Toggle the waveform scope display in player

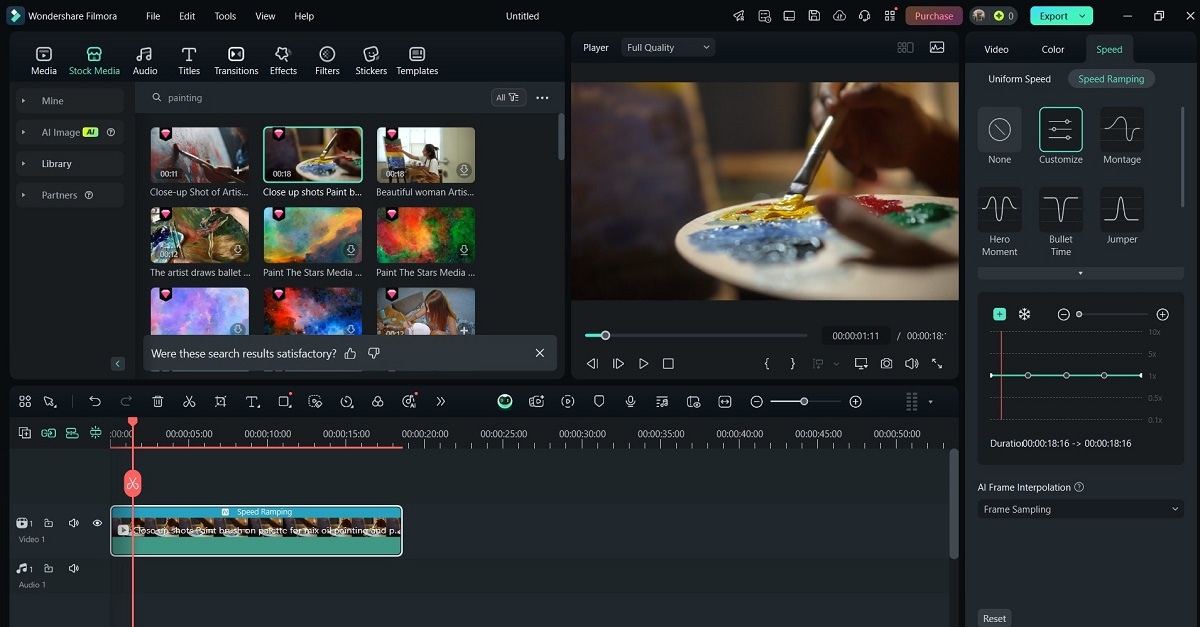(x=937, y=47)
